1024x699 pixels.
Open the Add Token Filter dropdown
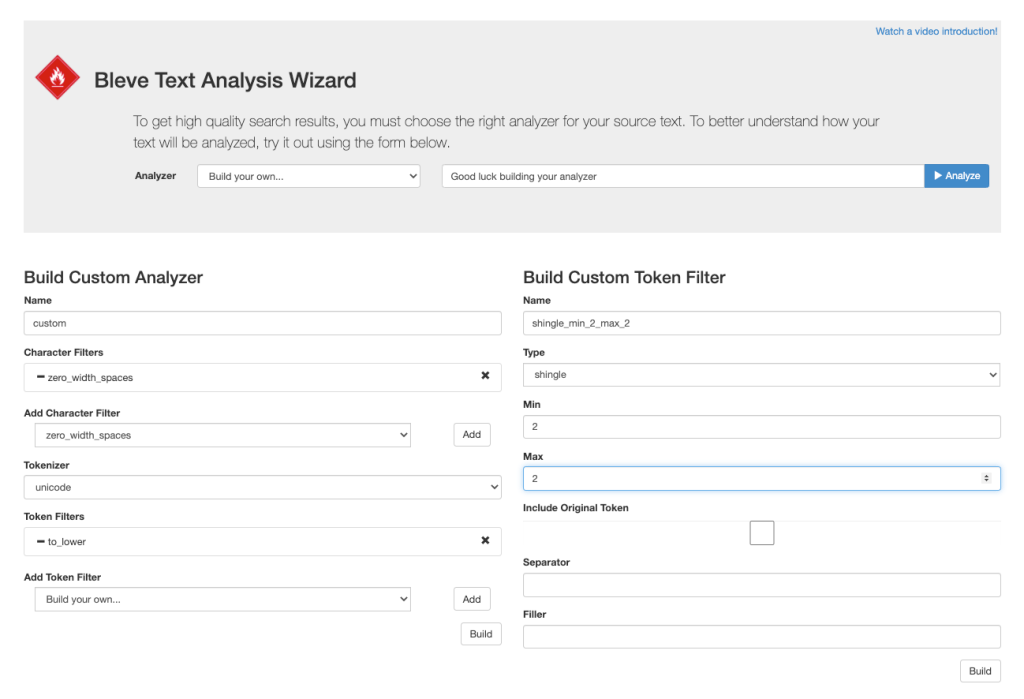[x=222, y=599]
